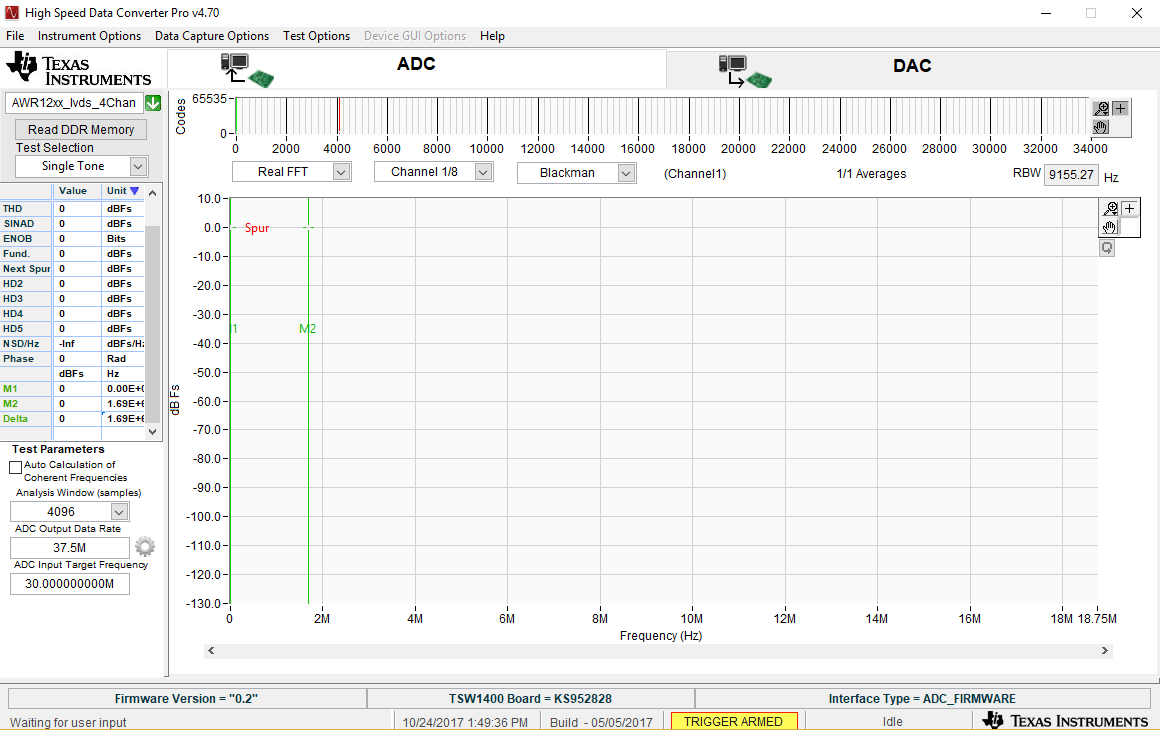Screen dimensions: 1160x730
Task: Click the down arrow of the results table scrollbar
Action: (152, 431)
